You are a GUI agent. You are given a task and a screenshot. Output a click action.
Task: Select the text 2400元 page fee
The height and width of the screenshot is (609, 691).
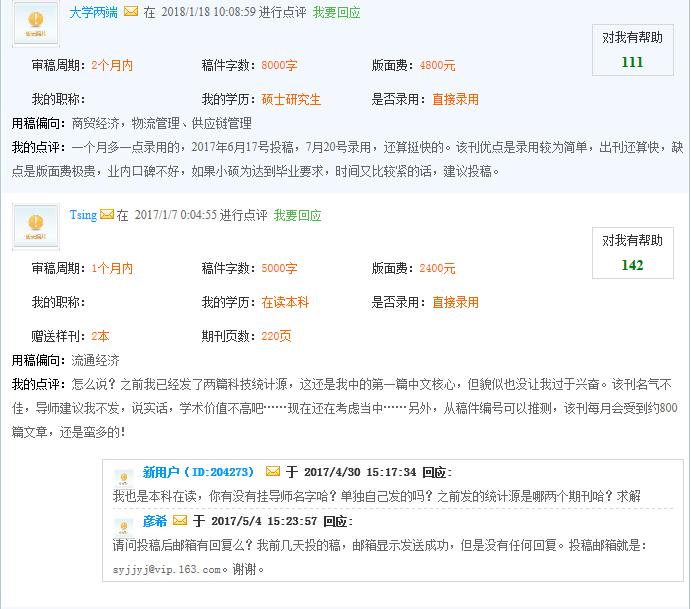pyautogui.click(x=437, y=268)
